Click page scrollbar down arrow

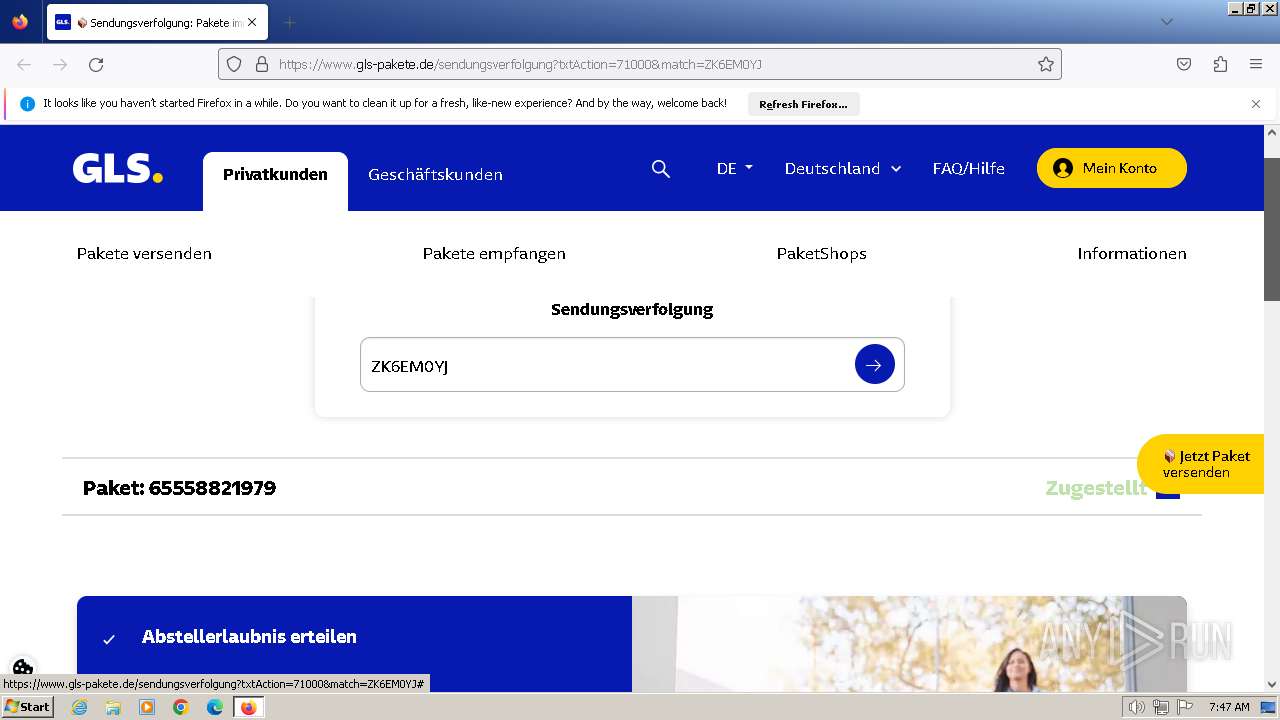click(1272, 685)
